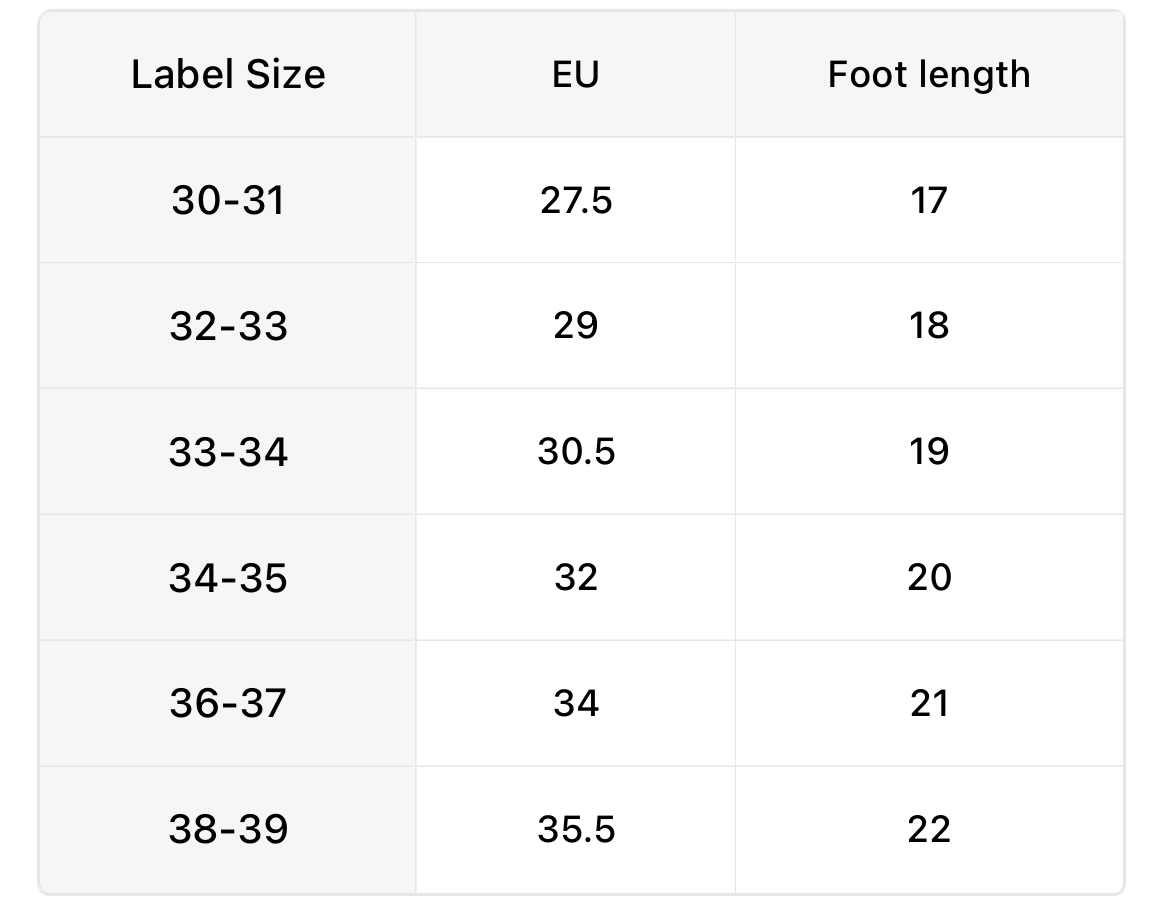Click the EU value 32 cell
The width and height of the screenshot is (1170, 905).
[x=575, y=578]
